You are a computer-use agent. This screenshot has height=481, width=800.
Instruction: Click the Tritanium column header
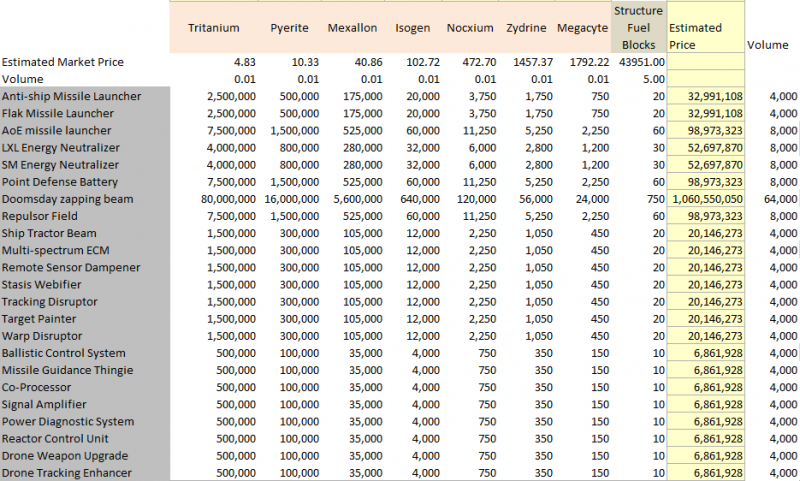point(213,28)
